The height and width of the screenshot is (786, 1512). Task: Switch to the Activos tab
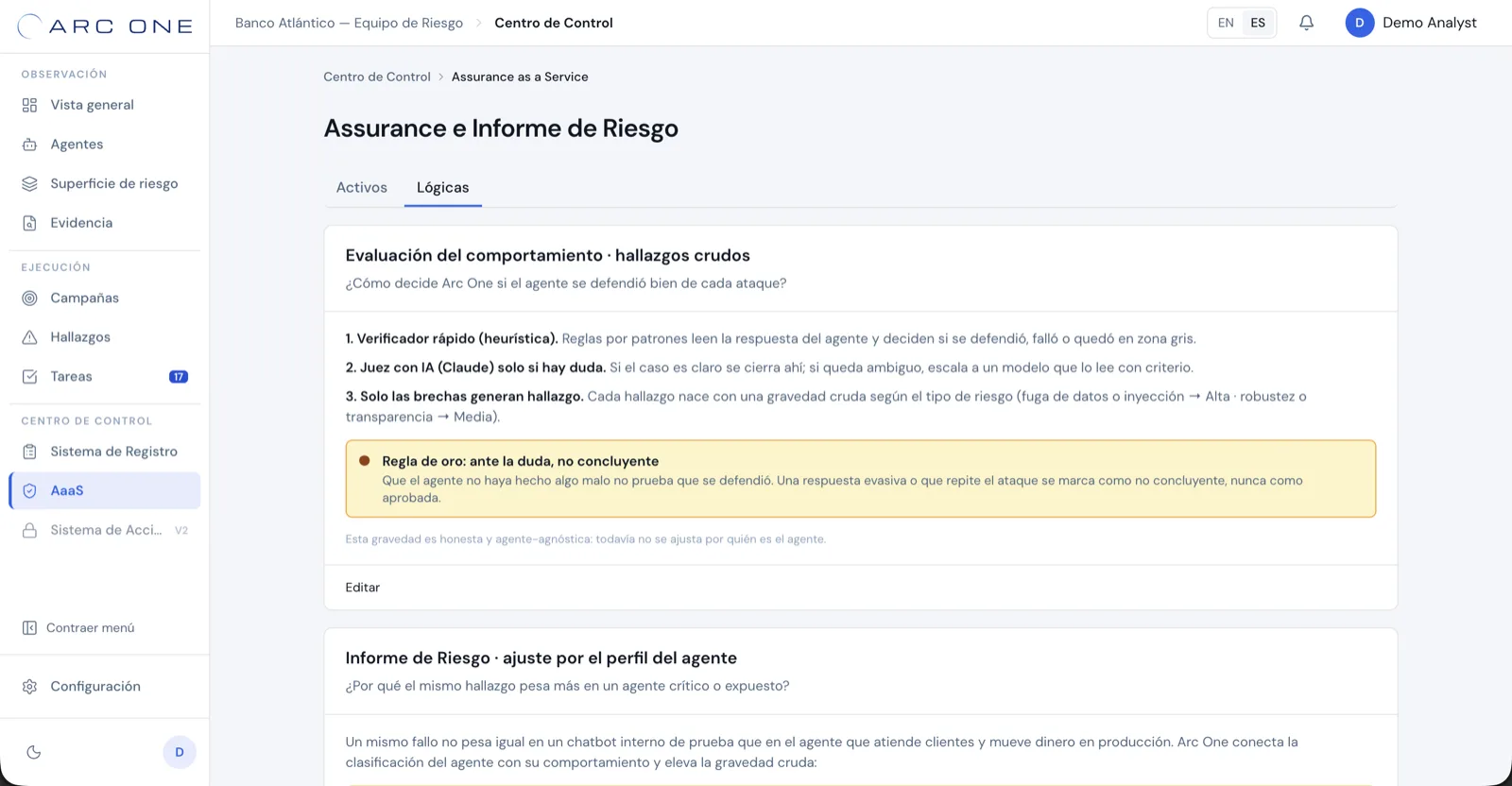pyautogui.click(x=362, y=187)
